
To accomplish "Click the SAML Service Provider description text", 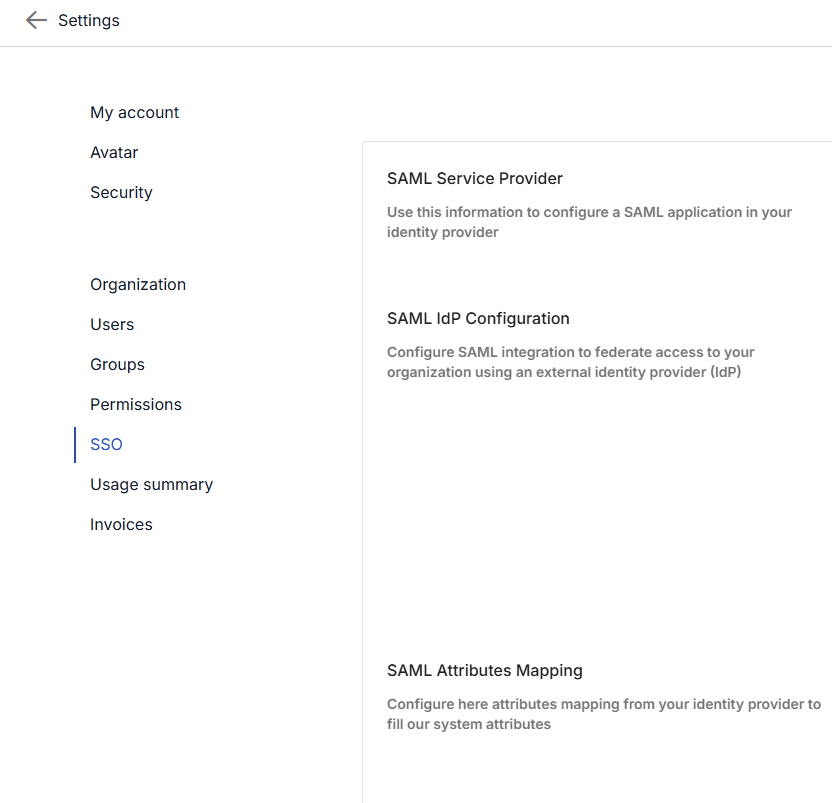I will [x=589, y=222].
